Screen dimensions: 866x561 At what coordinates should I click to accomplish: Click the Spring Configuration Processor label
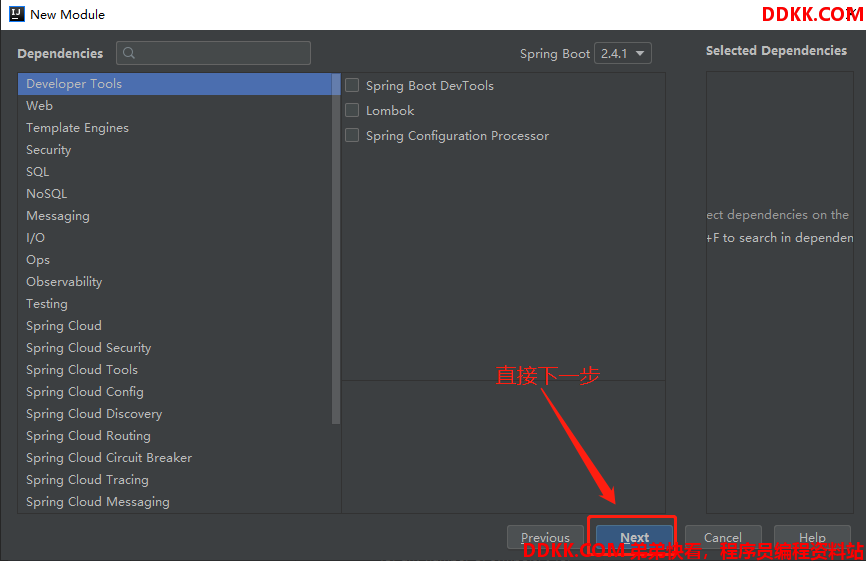457,136
